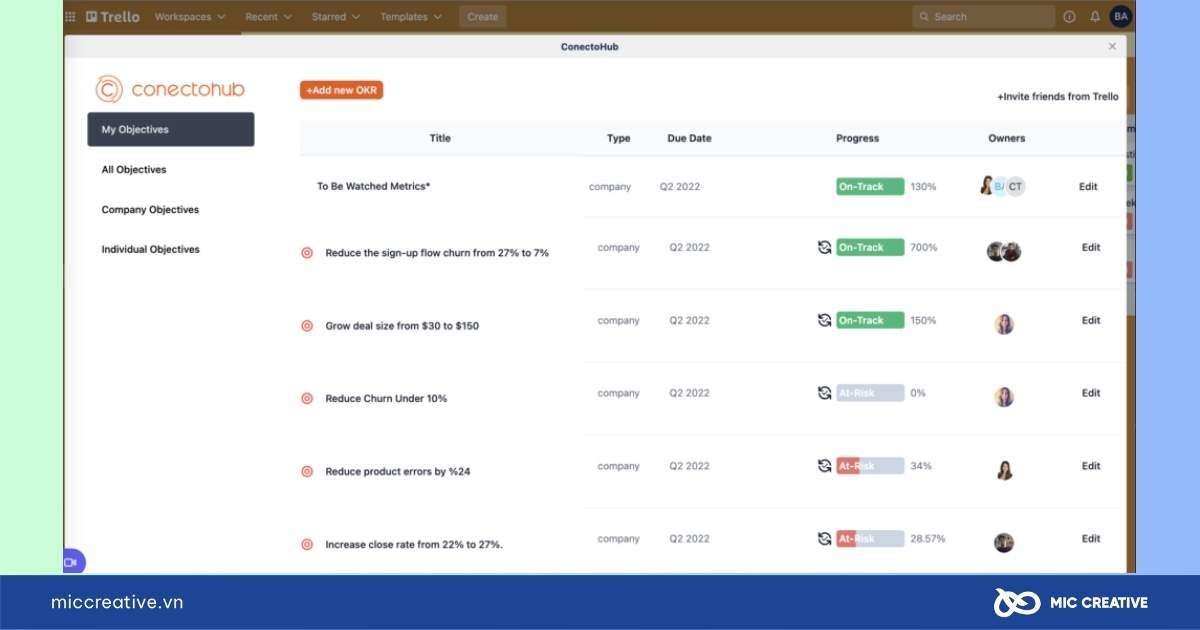Click sync icon in the 700% progress row
This screenshot has width=1200, height=630.
pyautogui.click(x=824, y=247)
